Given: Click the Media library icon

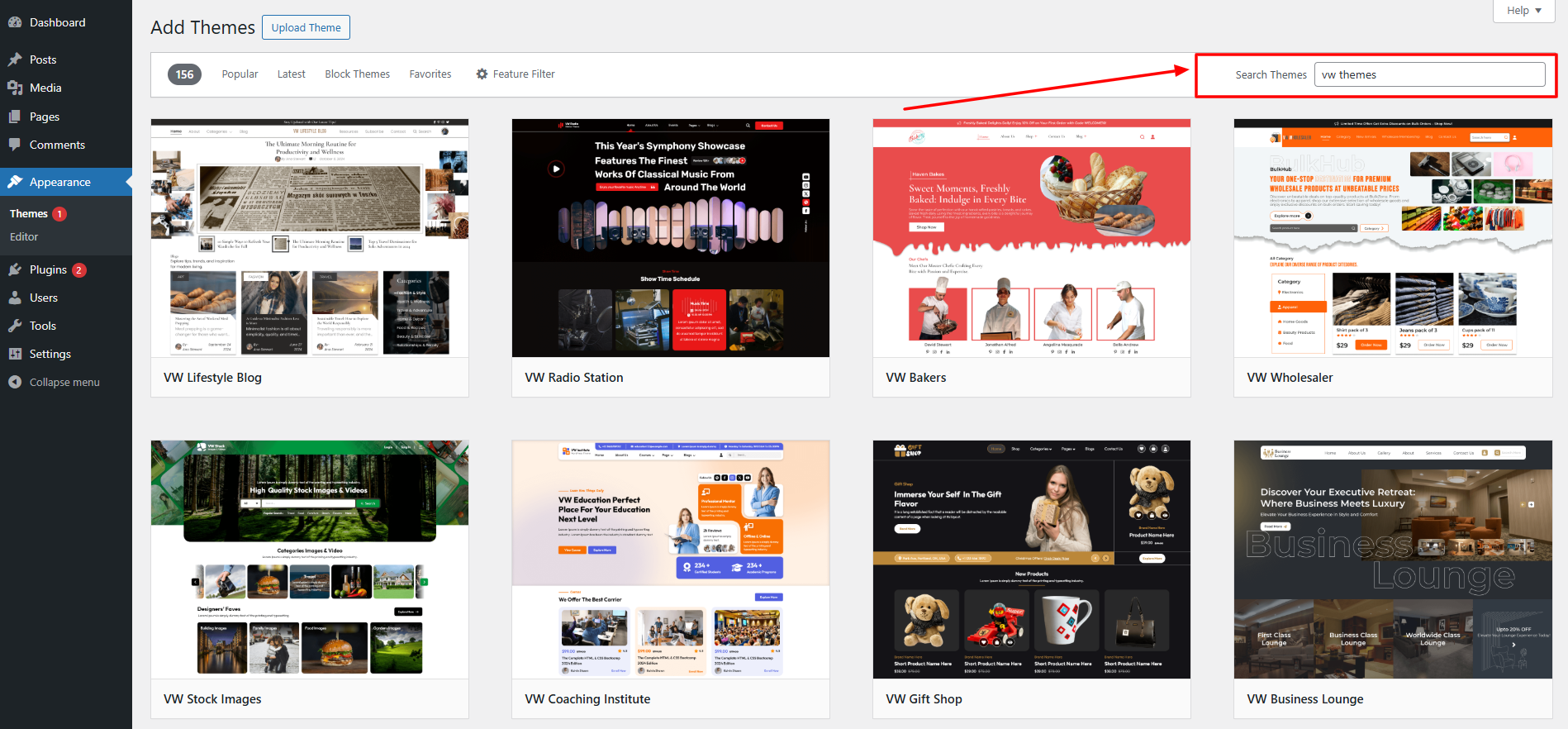Looking at the screenshot, I should (x=15, y=88).
